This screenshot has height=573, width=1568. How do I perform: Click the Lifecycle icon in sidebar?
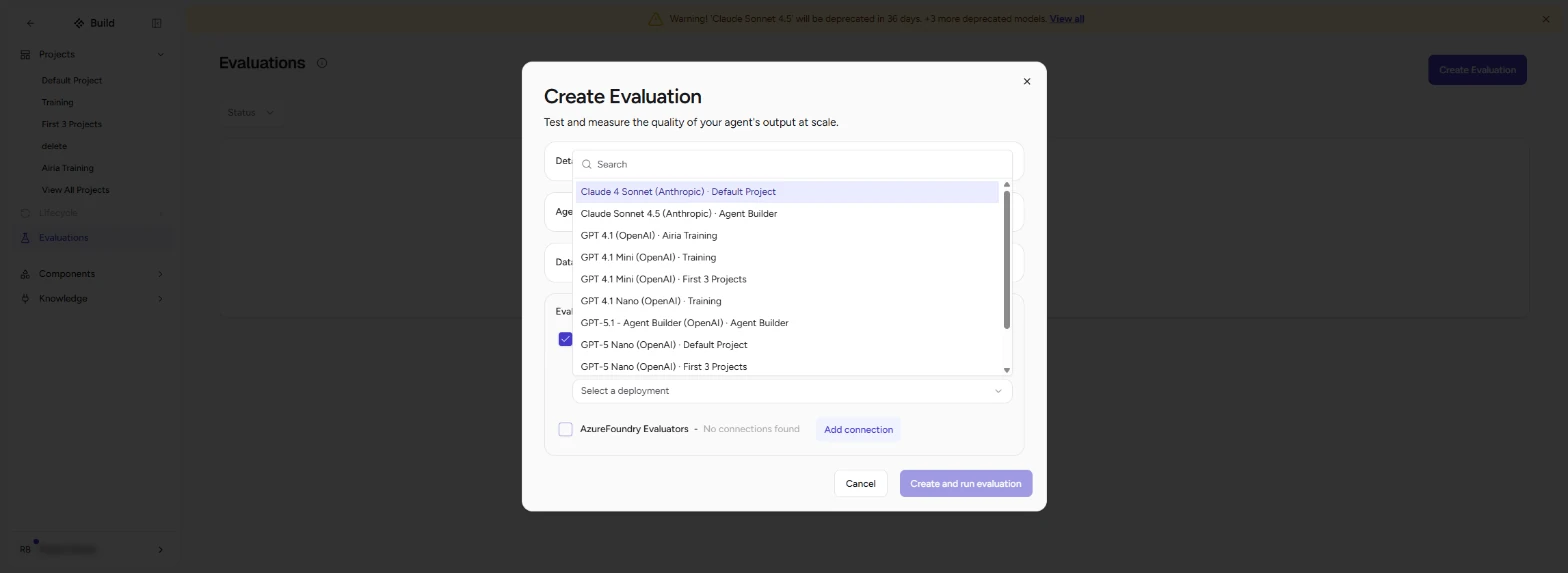point(25,213)
